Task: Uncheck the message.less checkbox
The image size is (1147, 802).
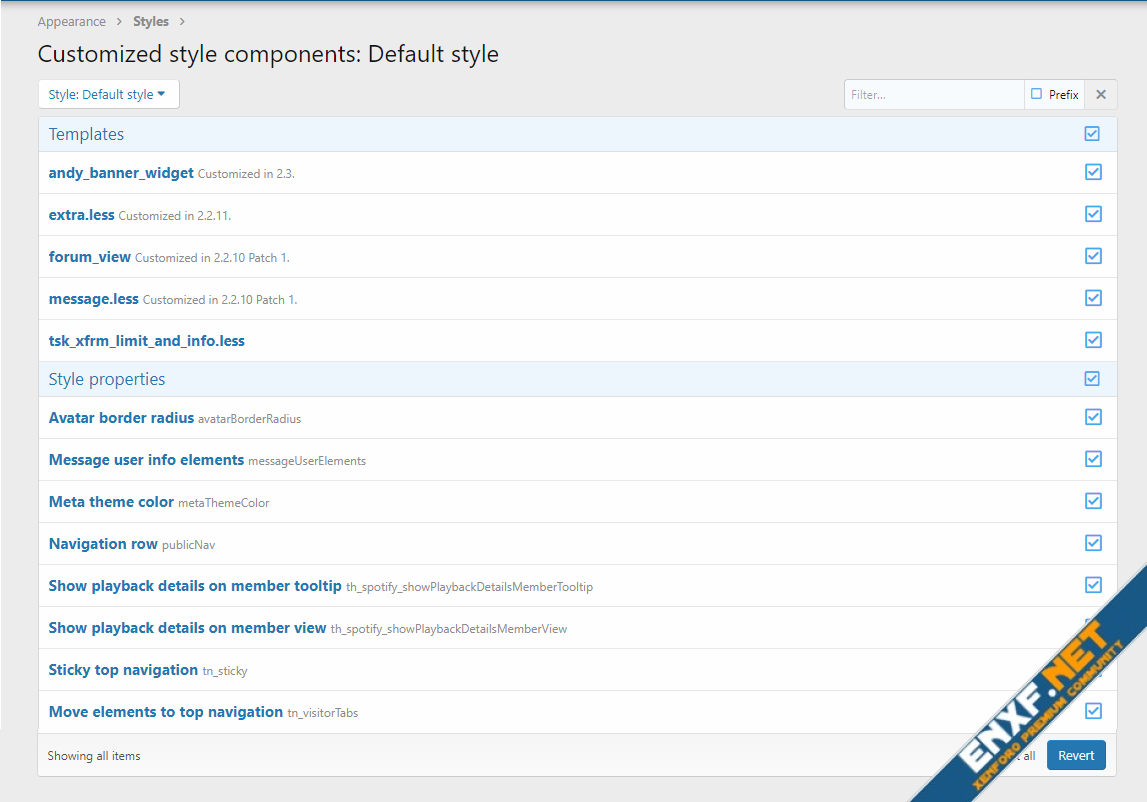Action: (1093, 298)
